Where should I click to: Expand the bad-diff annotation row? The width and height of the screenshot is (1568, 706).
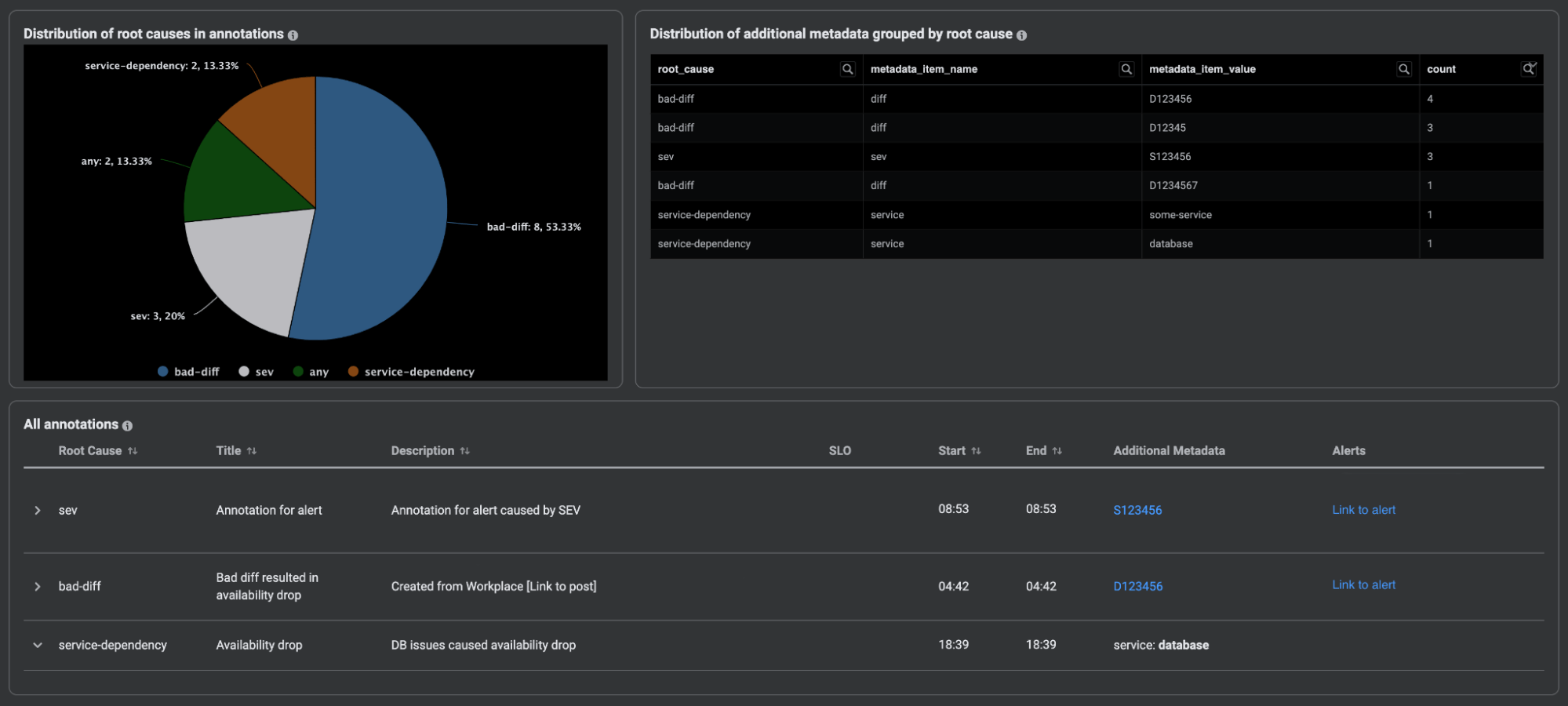coord(37,586)
